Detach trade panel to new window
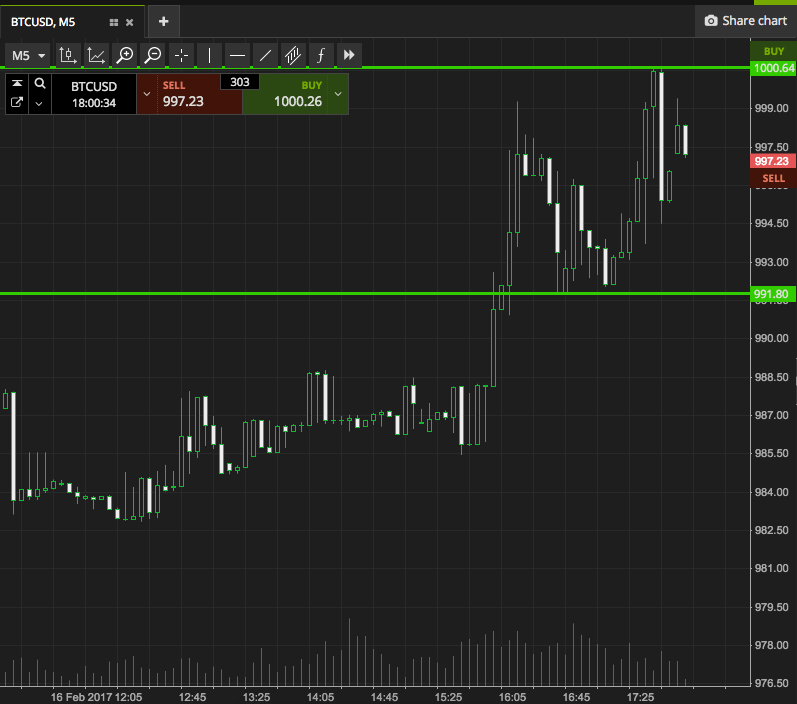This screenshot has width=797, height=704. [17, 103]
